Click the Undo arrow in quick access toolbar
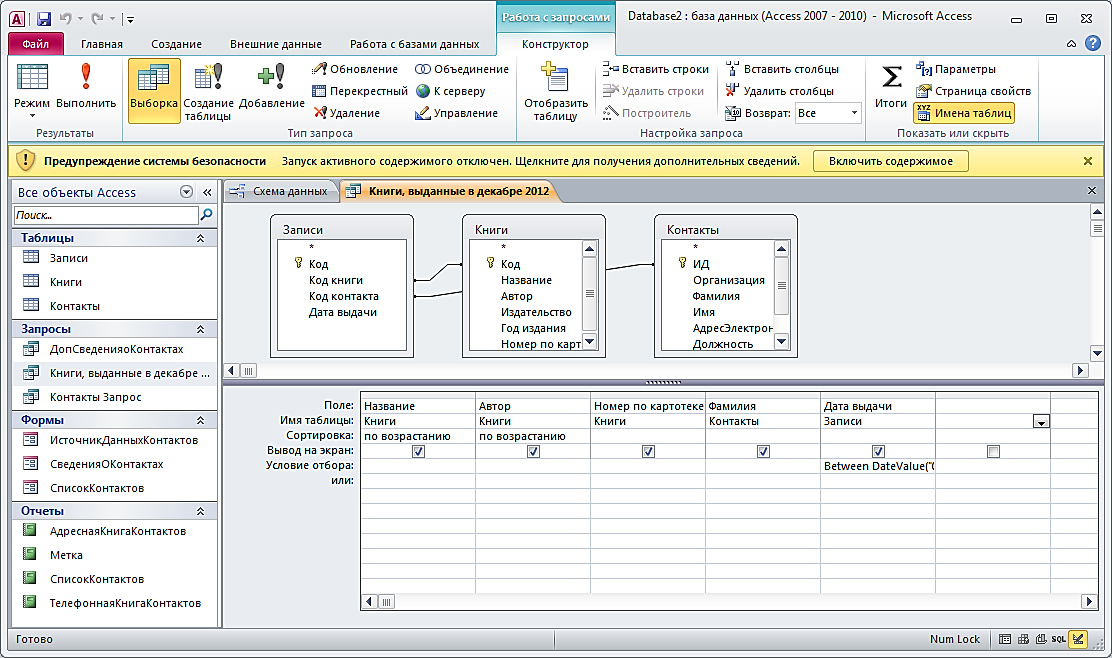Image resolution: width=1112 pixels, height=658 pixels. coord(65,19)
